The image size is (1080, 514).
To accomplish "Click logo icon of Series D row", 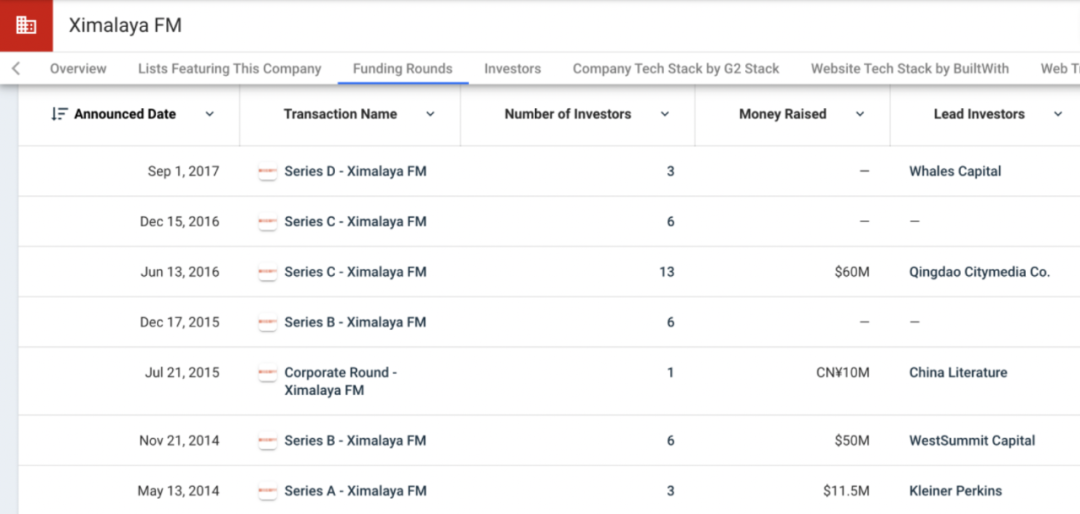I will click(267, 172).
